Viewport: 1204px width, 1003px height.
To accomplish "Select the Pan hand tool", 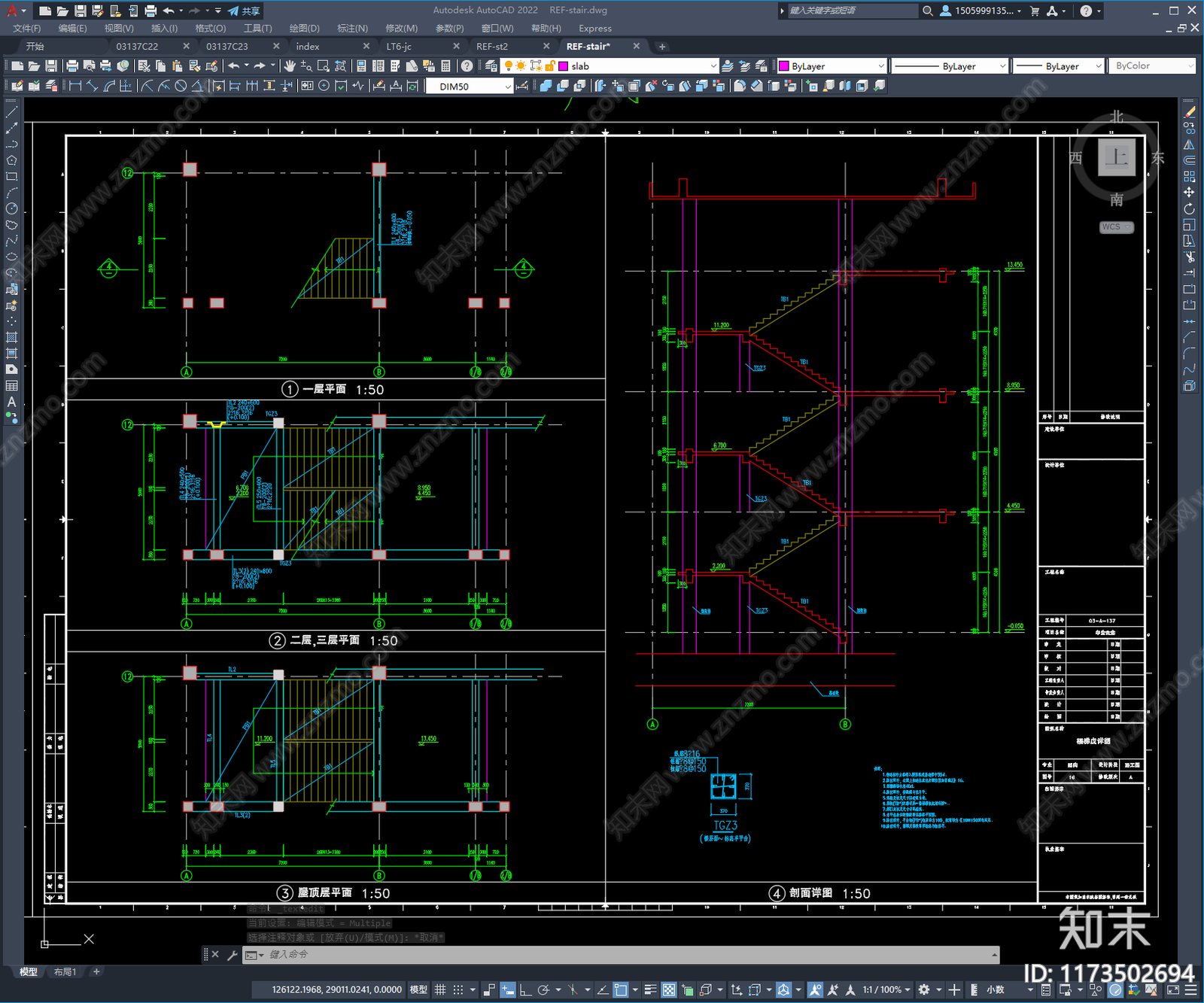I will (290, 66).
